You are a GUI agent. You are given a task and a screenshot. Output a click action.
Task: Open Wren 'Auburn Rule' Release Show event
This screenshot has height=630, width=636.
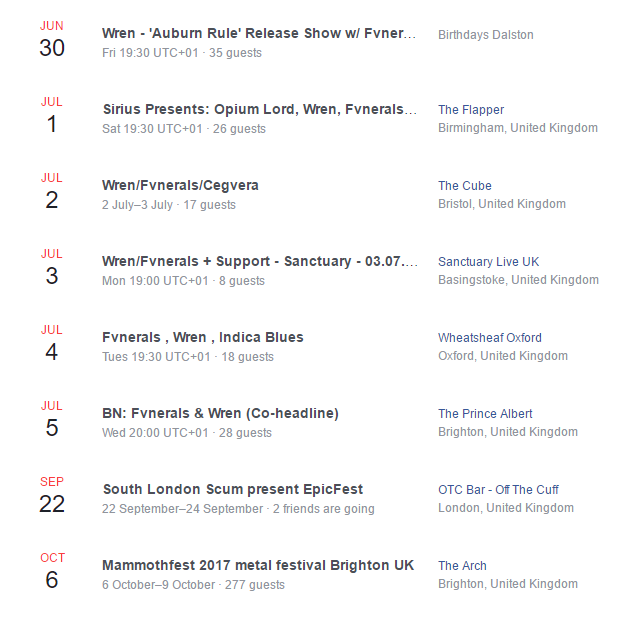tap(259, 33)
